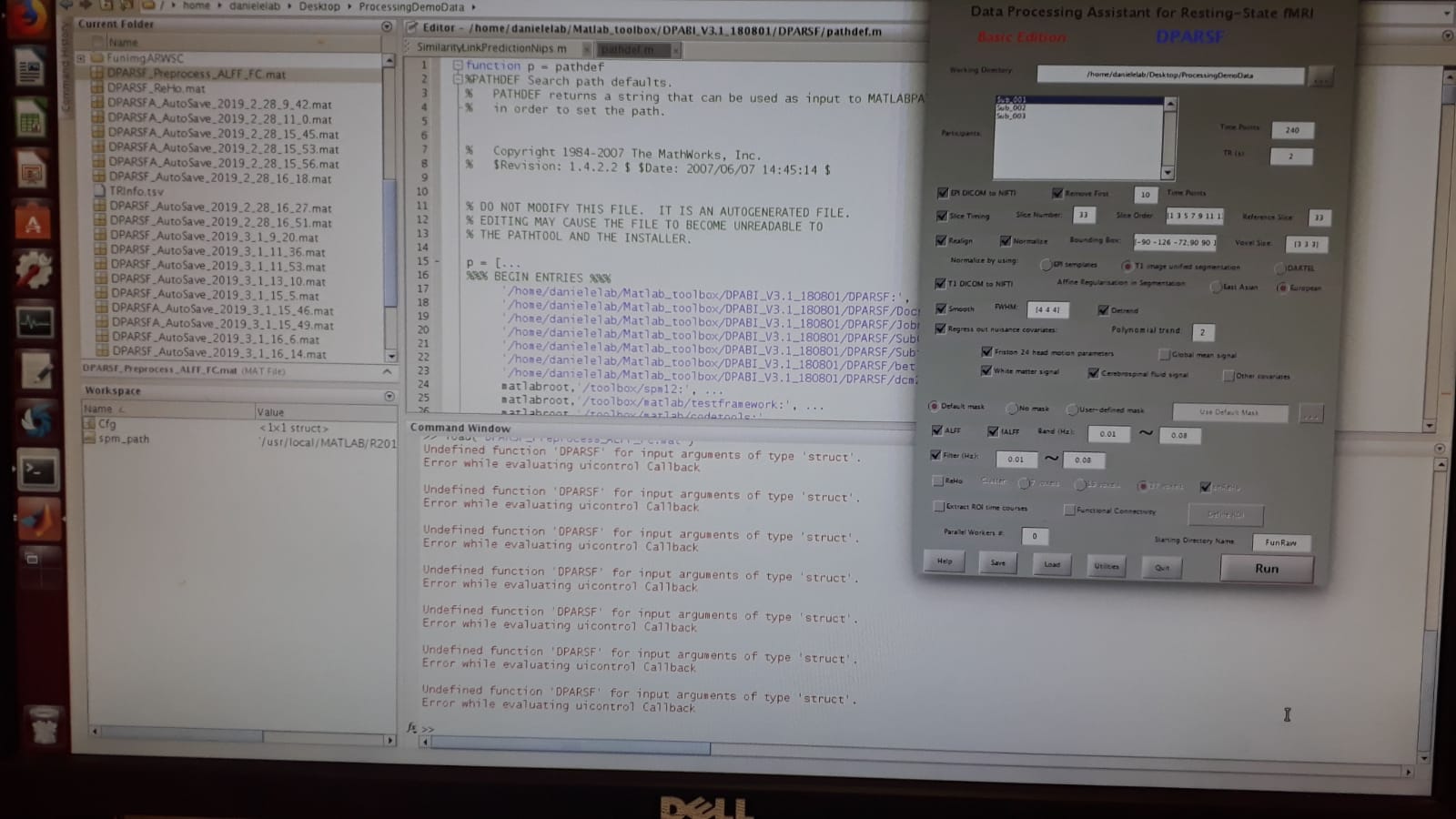Uncheck EPI DICOM to NIFTI

(943, 193)
